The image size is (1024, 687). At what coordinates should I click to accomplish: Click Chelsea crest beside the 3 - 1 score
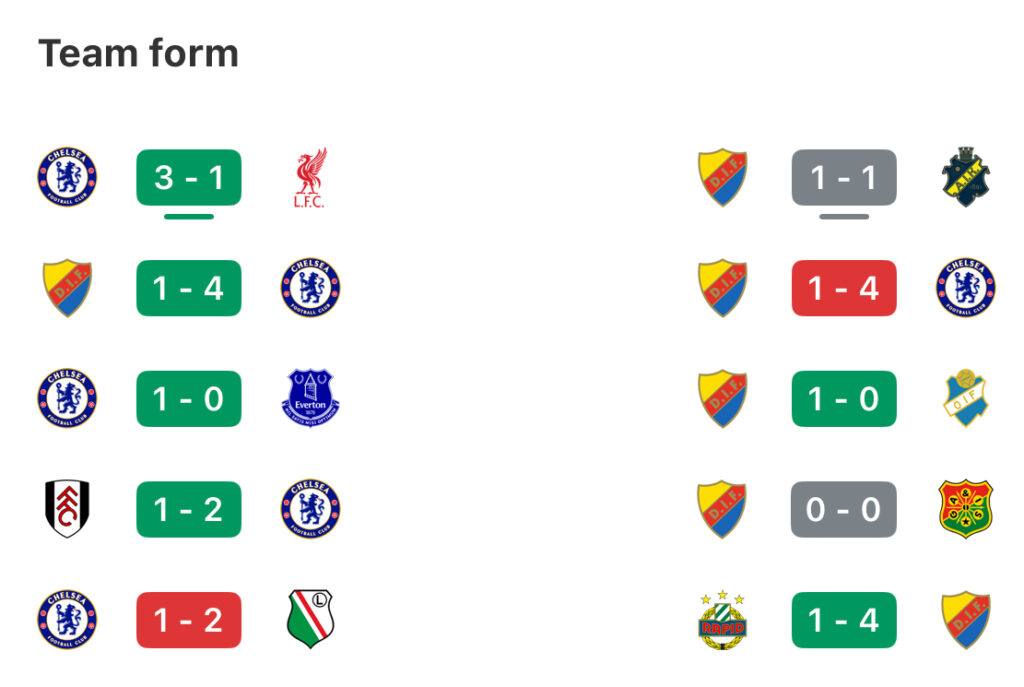point(67,177)
